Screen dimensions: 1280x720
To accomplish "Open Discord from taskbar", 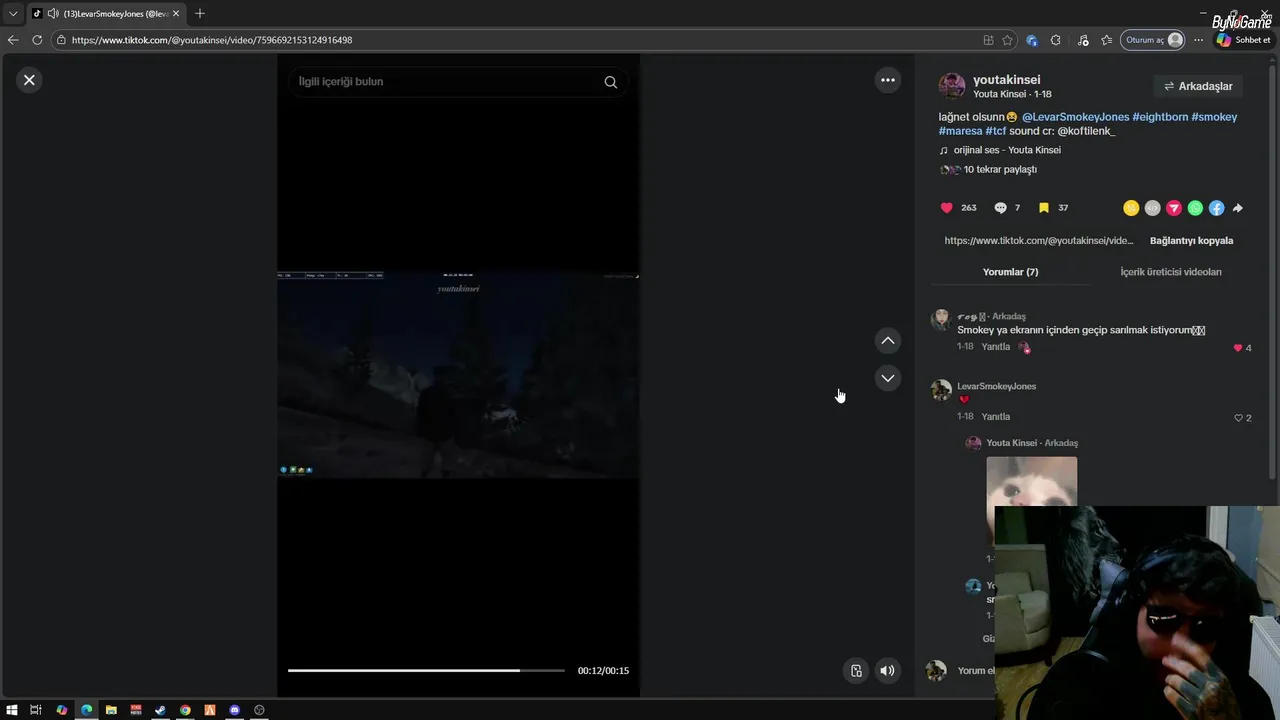I will 235,710.
